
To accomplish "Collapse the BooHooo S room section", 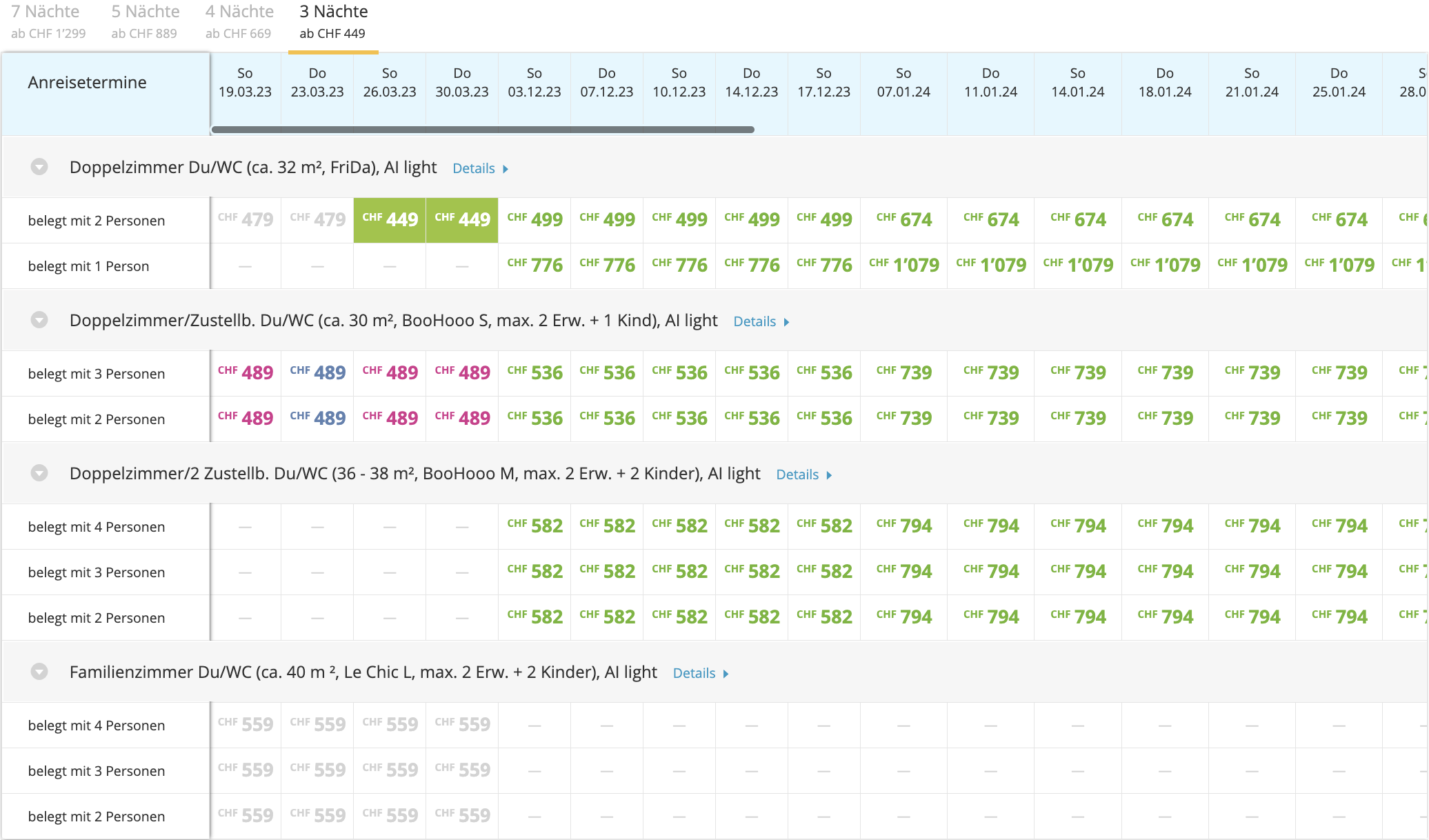I will pos(39,321).
